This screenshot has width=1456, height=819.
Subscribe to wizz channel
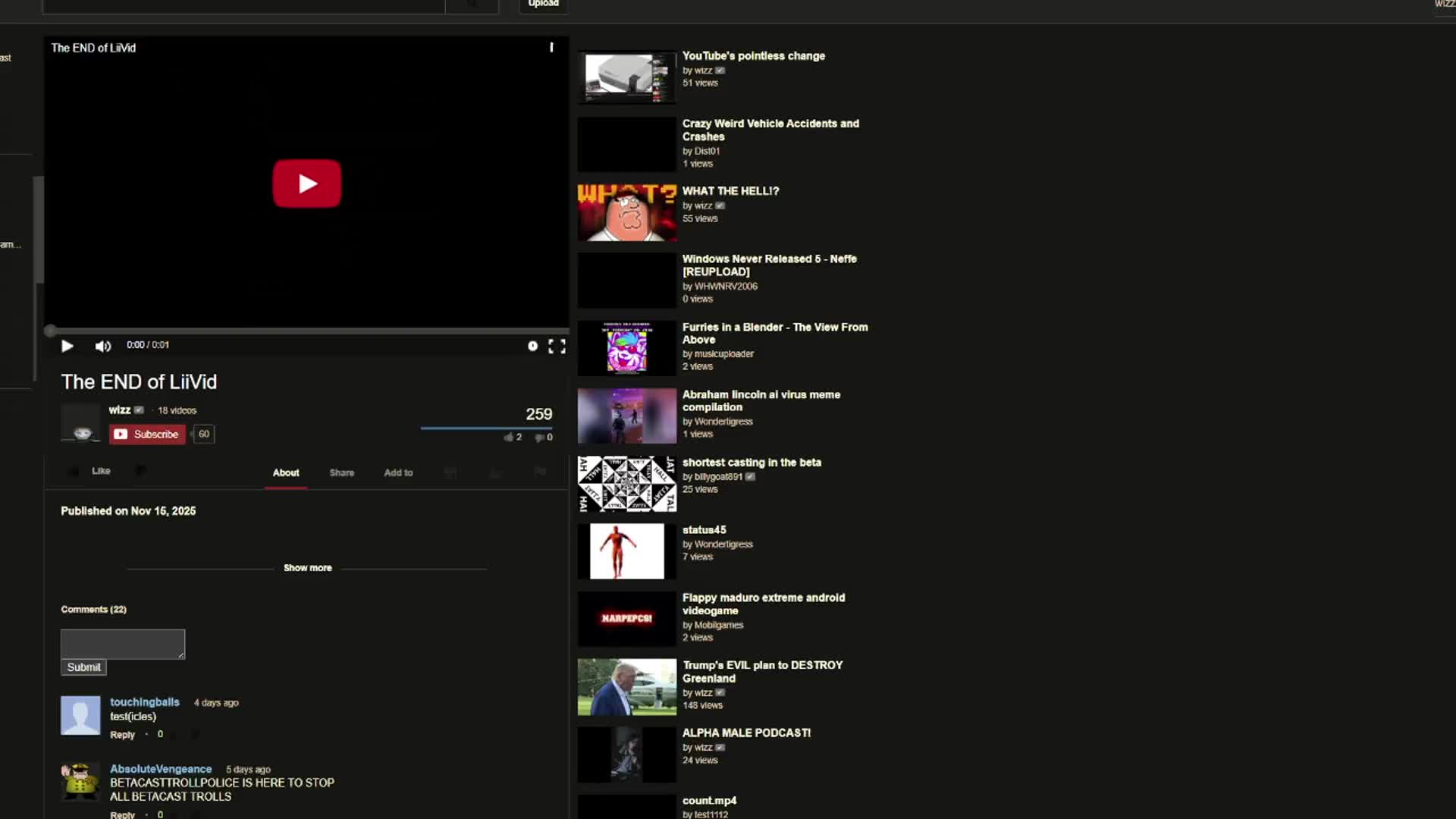[147, 435]
